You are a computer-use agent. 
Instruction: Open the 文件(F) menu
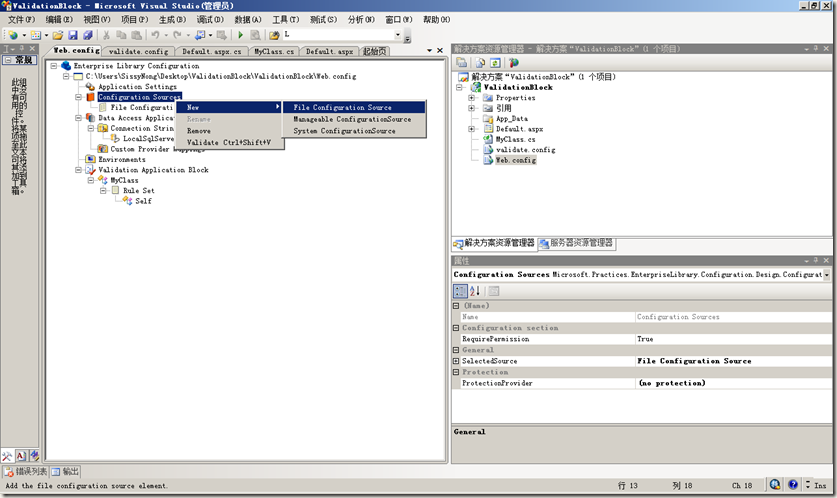click(x=21, y=19)
